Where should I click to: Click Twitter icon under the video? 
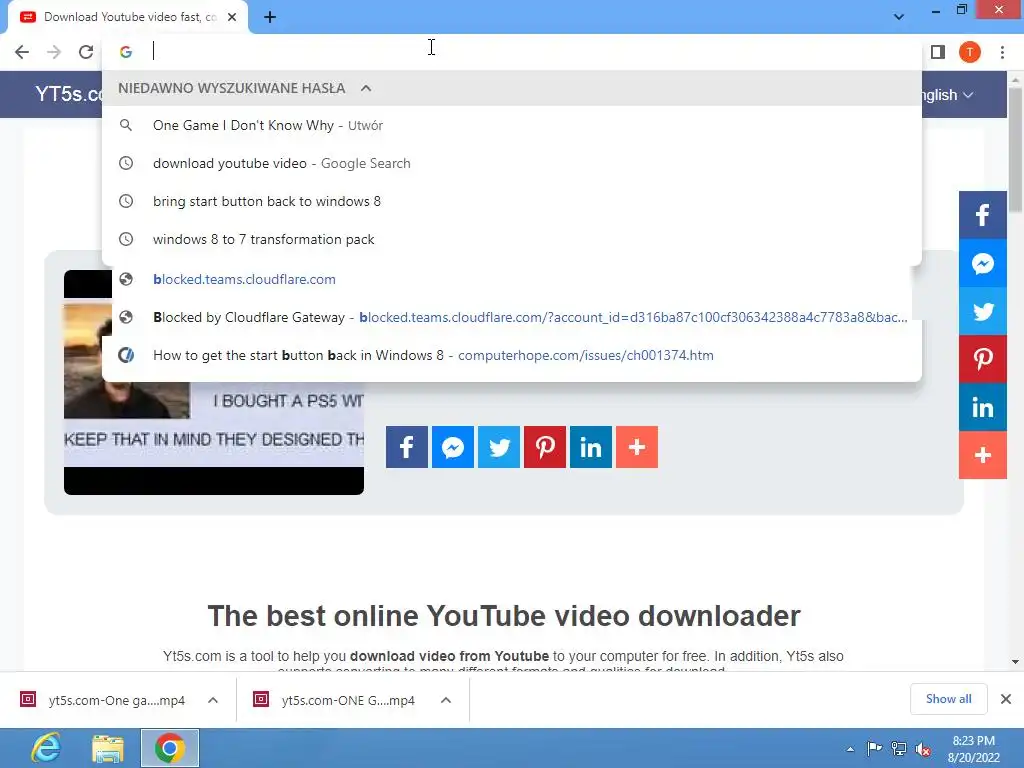499,447
